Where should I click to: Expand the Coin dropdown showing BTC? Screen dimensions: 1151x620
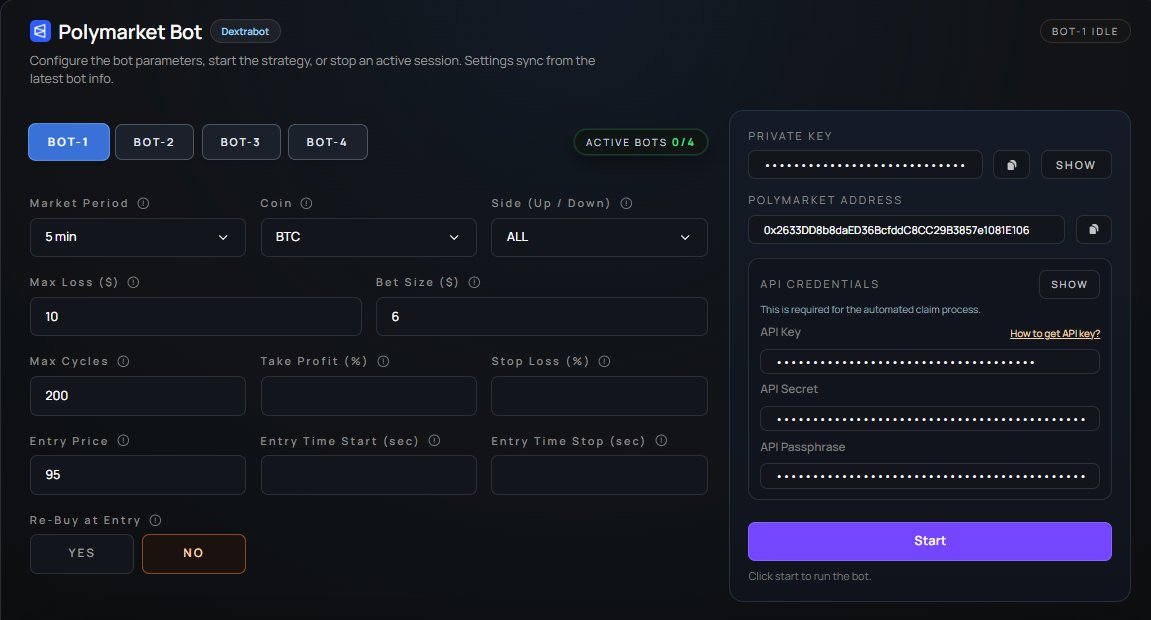[x=368, y=237]
